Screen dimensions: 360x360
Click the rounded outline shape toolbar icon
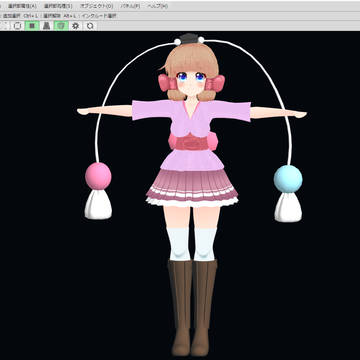18,26
